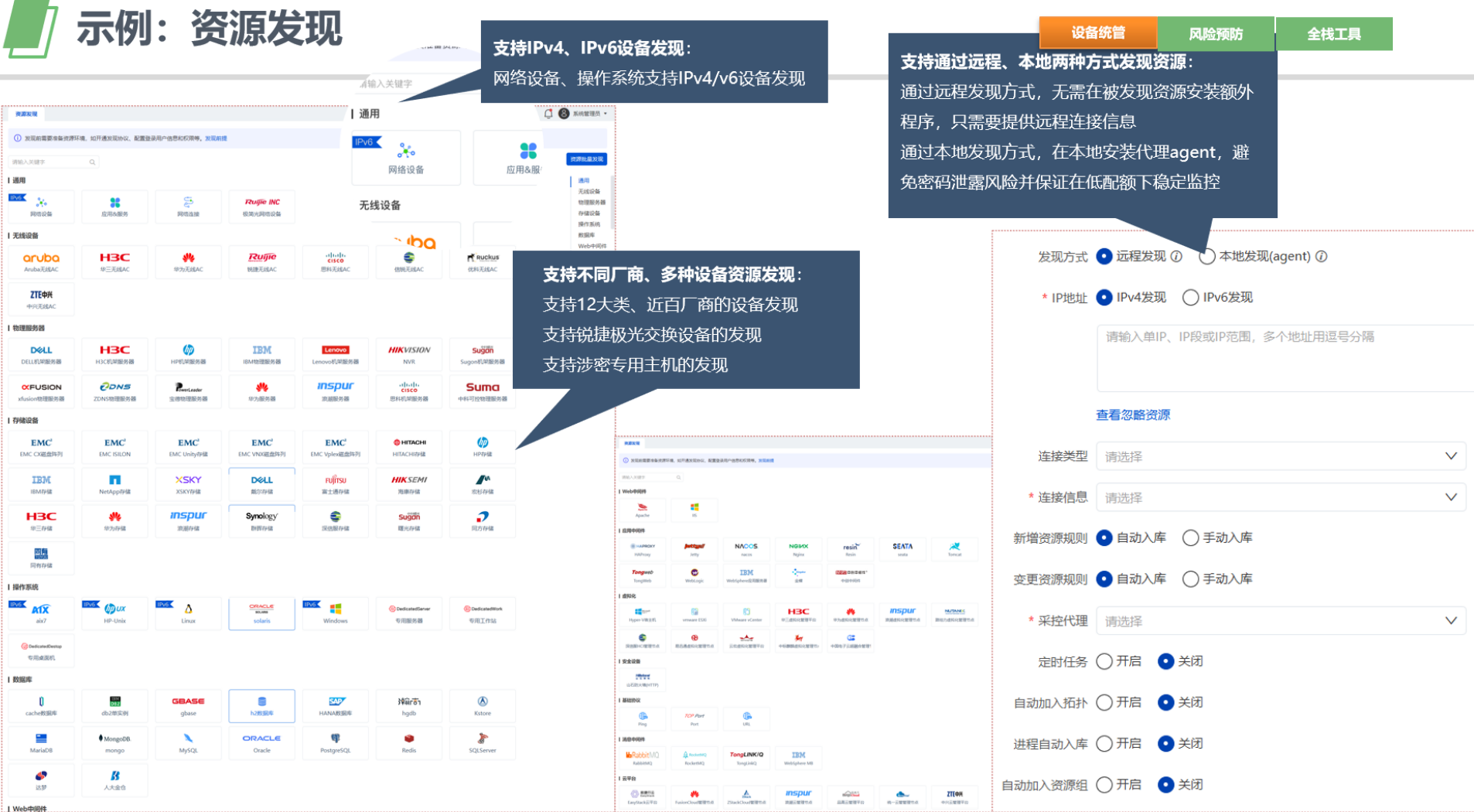Click 远程发现 info help icon

click(1176, 256)
